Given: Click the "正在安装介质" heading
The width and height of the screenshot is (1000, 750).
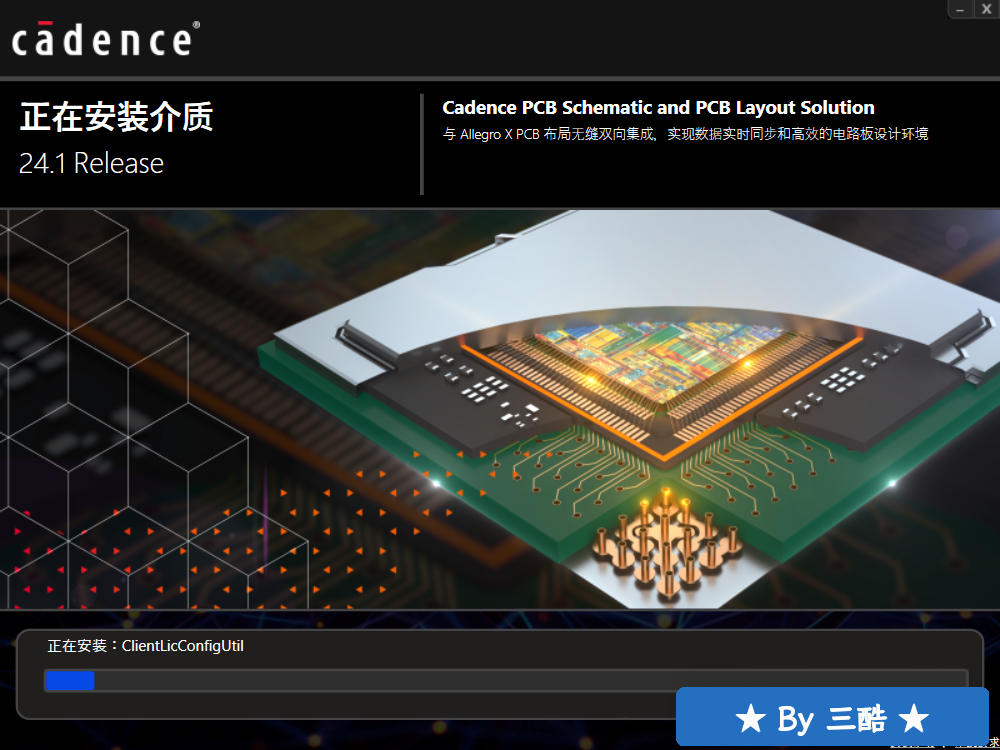Looking at the screenshot, I should pos(116,117).
